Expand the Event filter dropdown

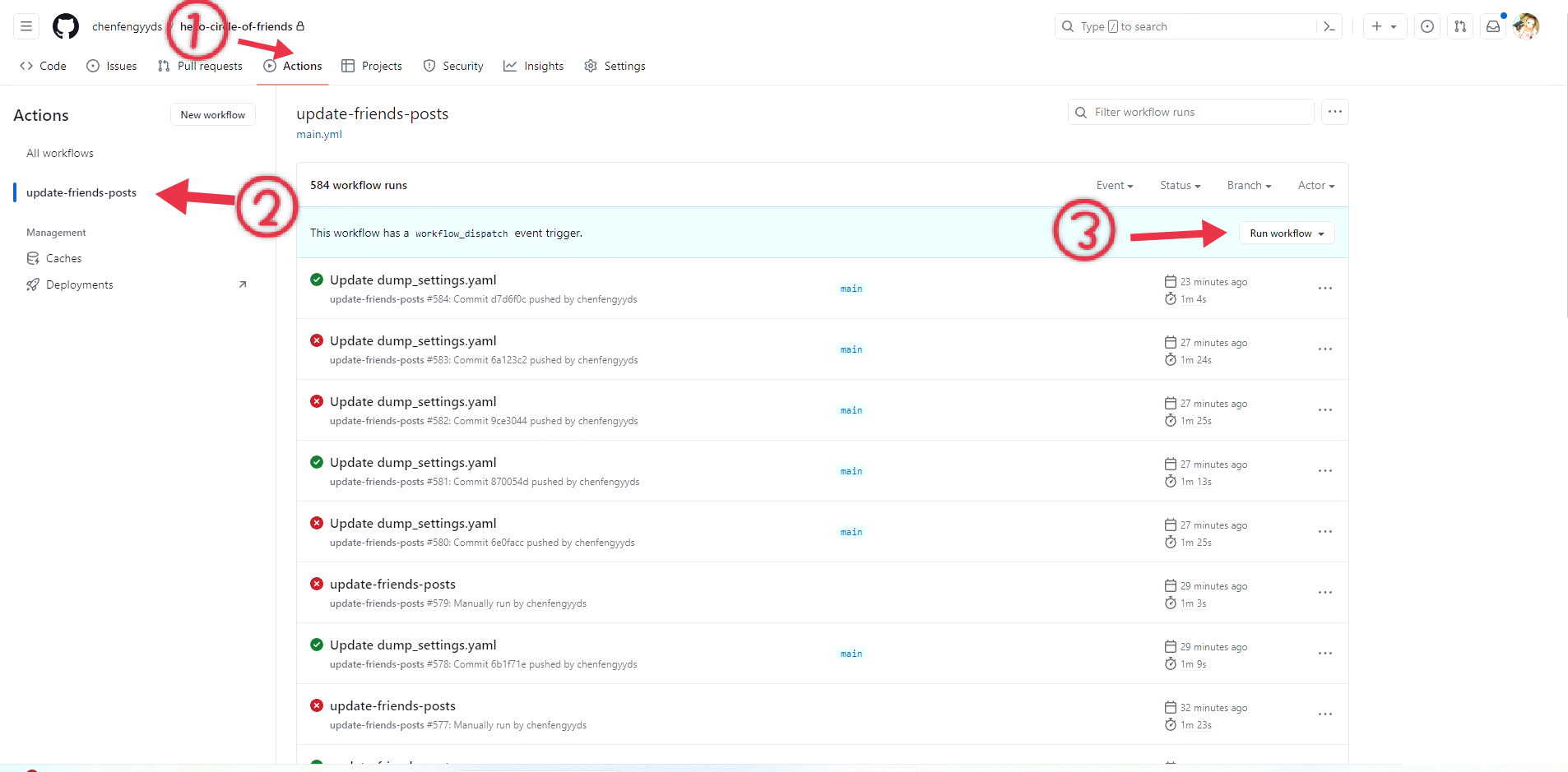1115,186
